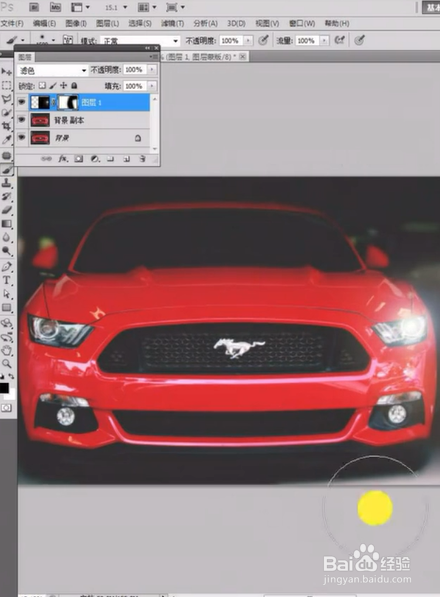
Task: Select the Horizontal Type tool
Action: pyautogui.click(x=6, y=280)
